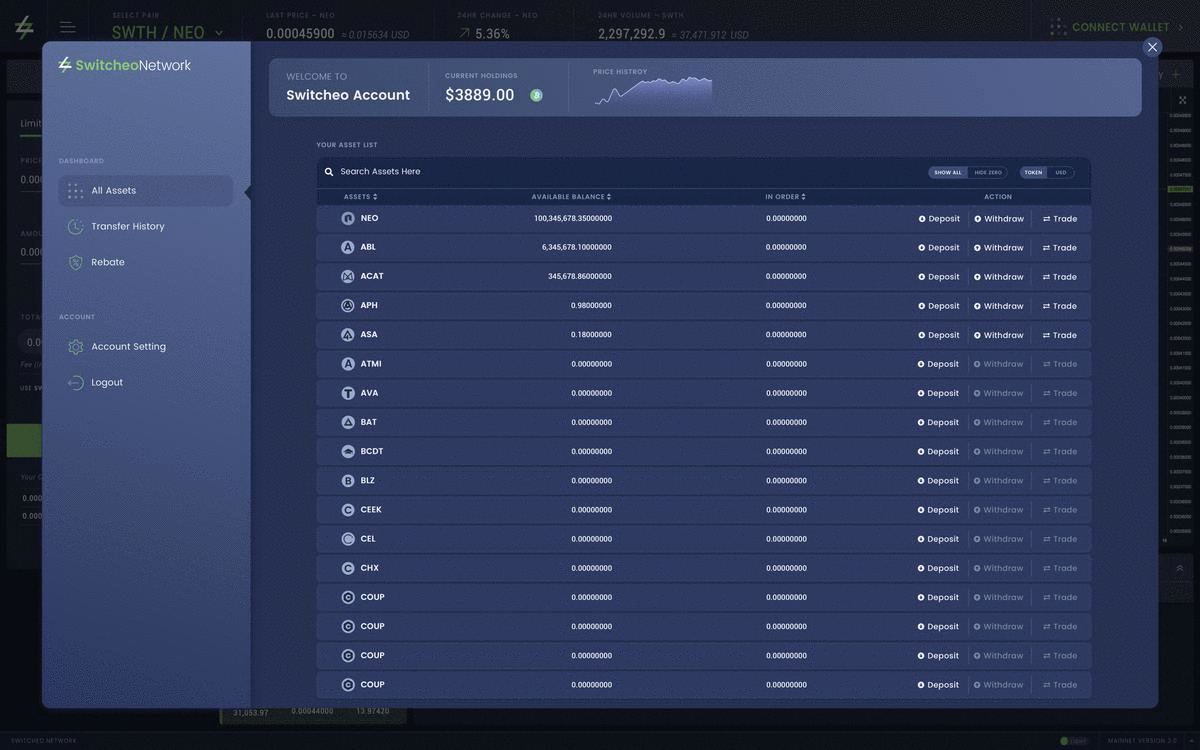Viewport: 1200px width, 750px height.
Task: Click the Price History chart thumbnail
Action: coord(653,91)
